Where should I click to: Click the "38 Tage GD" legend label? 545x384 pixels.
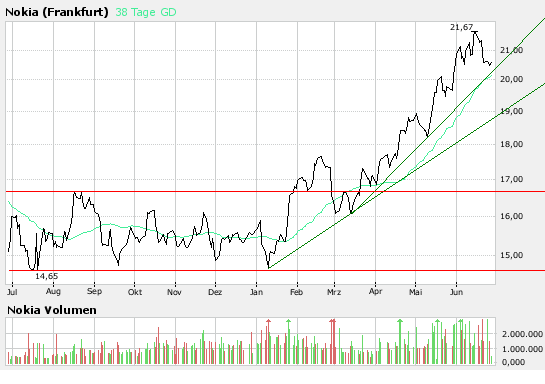146,12
